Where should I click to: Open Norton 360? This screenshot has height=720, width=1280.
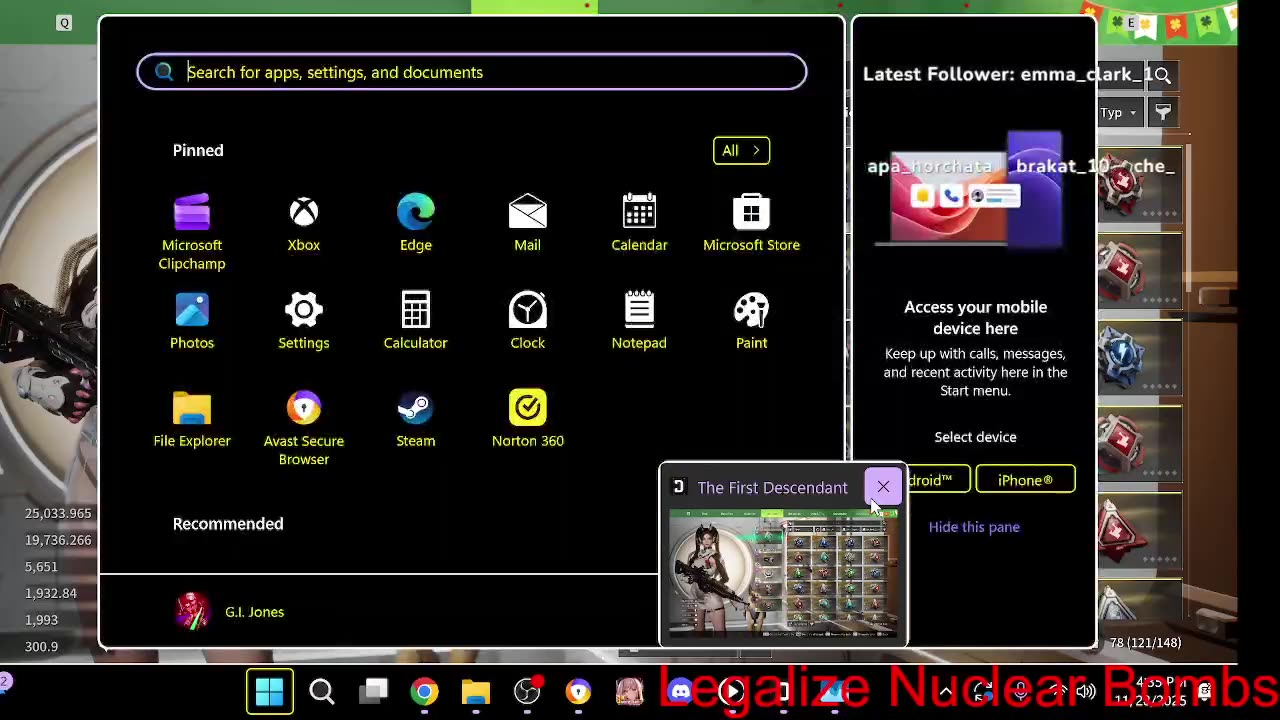pyautogui.click(x=528, y=420)
